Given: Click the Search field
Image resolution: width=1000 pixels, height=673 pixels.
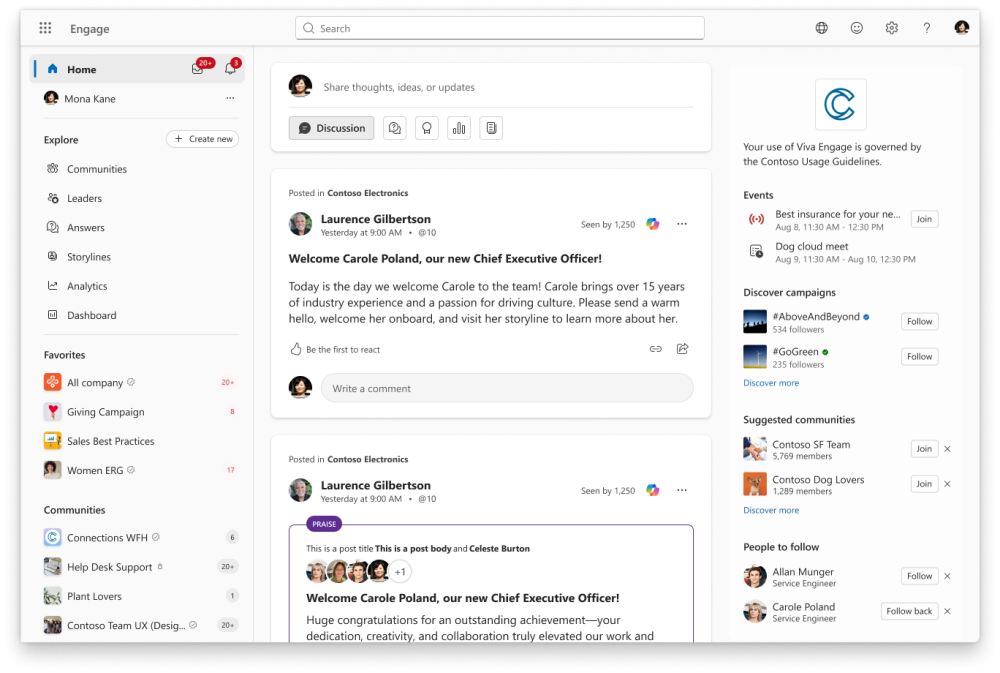Looking at the screenshot, I should pyautogui.click(x=500, y=28).
